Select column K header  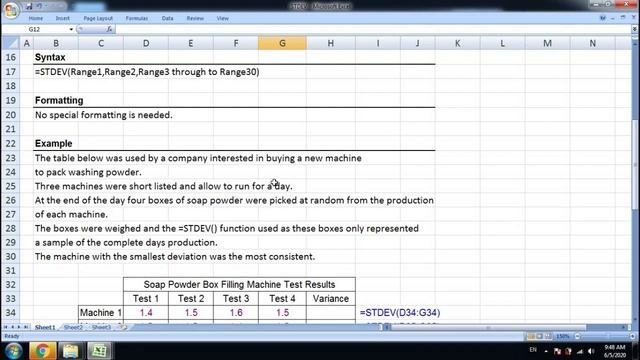pyautogui.click(x=458, y=43)
